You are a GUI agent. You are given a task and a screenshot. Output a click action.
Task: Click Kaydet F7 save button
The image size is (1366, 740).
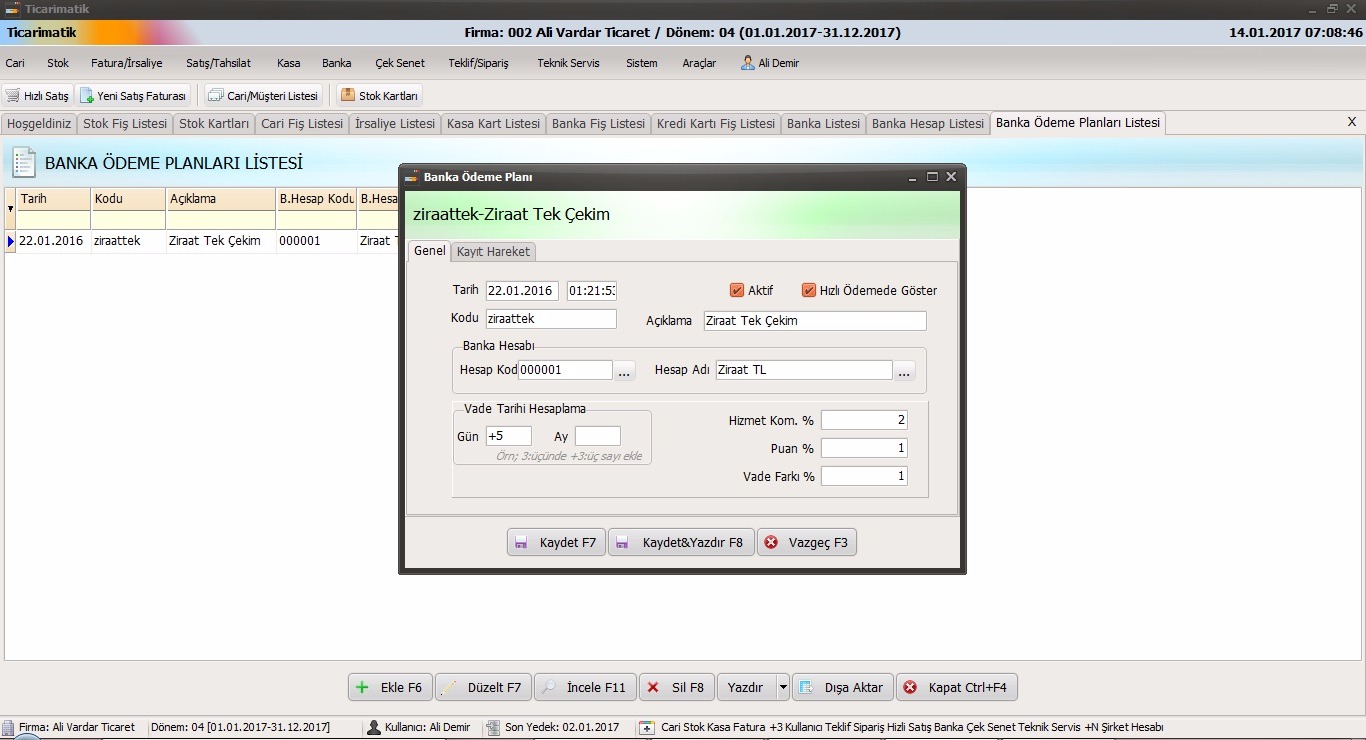pyautogui.click(x=556, y=543)
